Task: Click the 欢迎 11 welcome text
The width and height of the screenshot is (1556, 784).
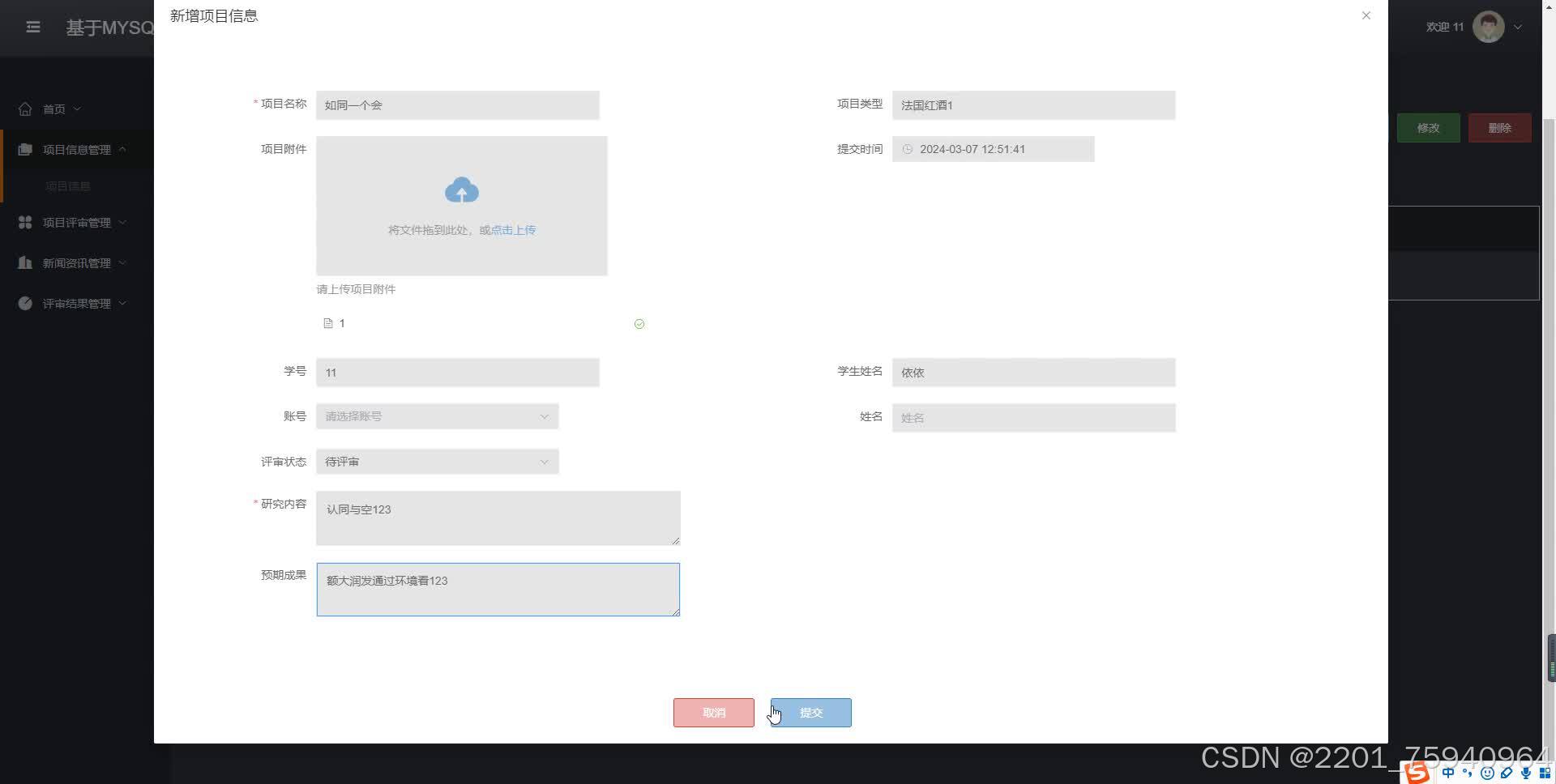Action: [x=1445, y=27]
